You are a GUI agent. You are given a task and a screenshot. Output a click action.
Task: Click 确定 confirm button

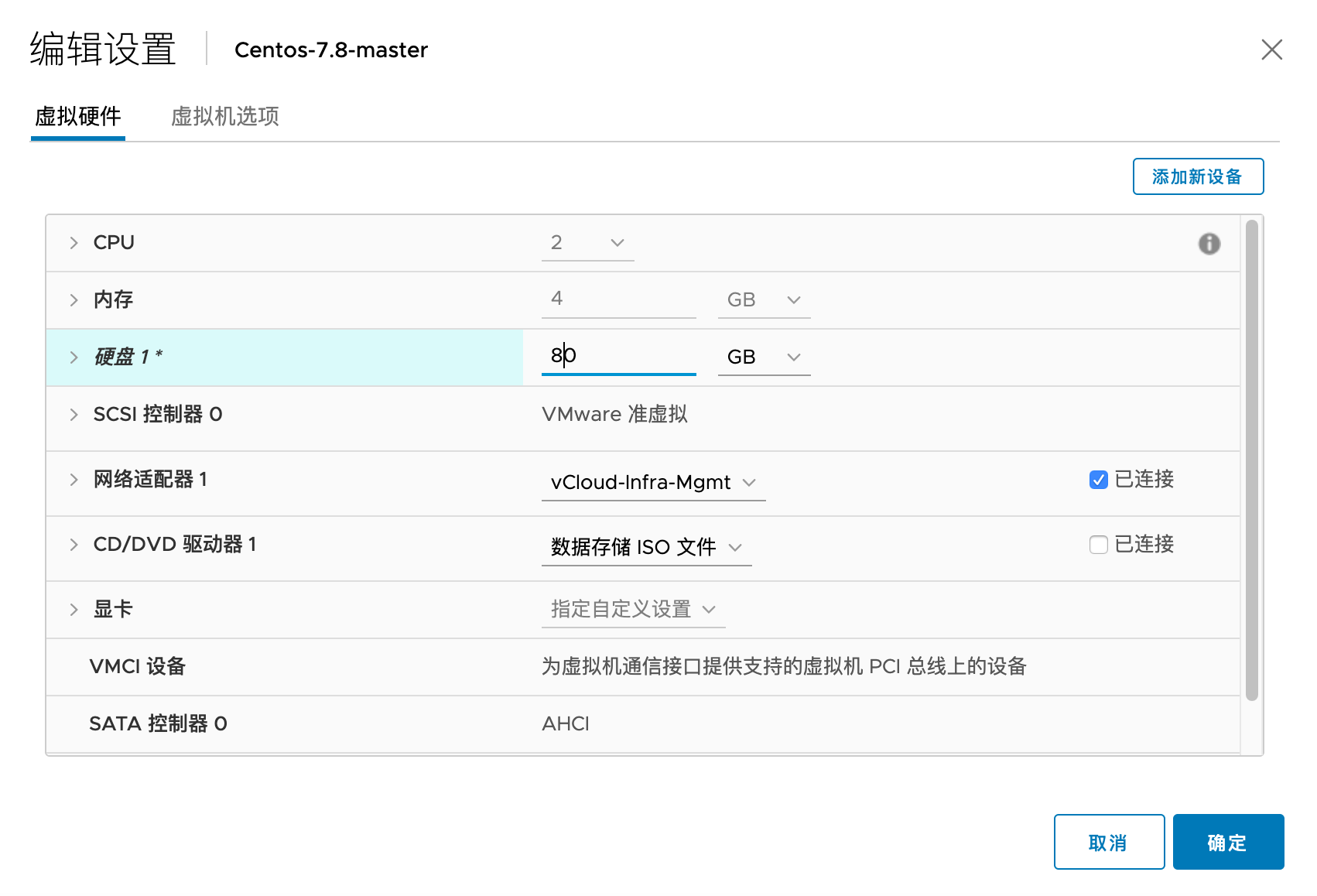(1228, 842)
